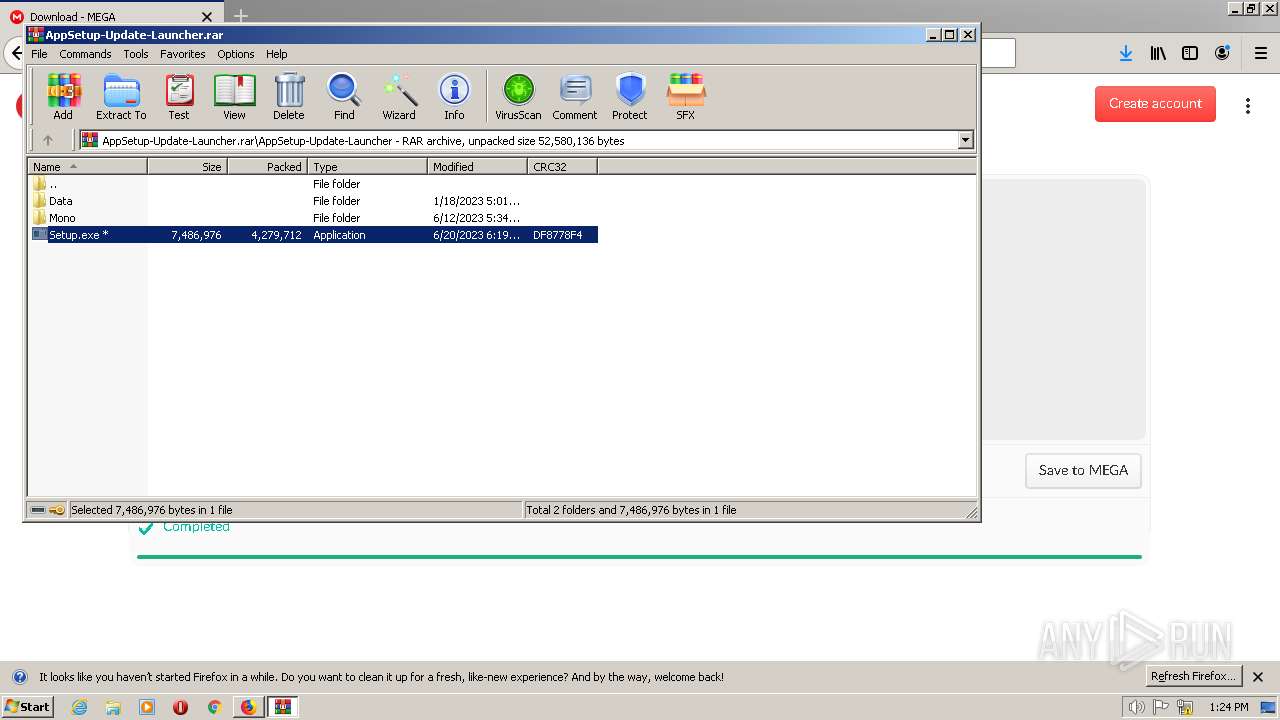Run the Test archive tool
This screenshot has width=1280, height=720.
pos(179,97)
